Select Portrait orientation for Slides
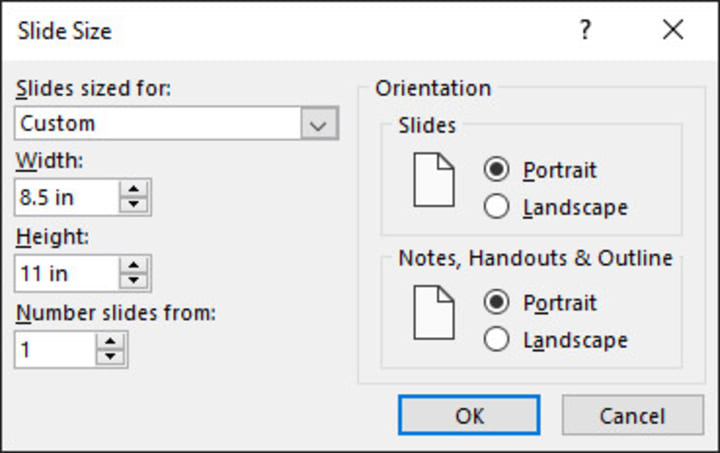The height and width of the screenshot is (453, 720). [497, 169]
